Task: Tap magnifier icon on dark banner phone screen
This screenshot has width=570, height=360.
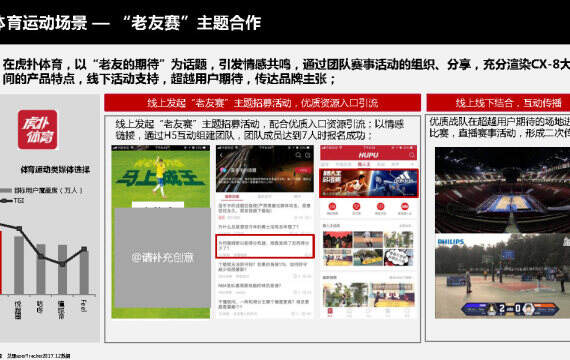Action: click(x=298, y=155)
